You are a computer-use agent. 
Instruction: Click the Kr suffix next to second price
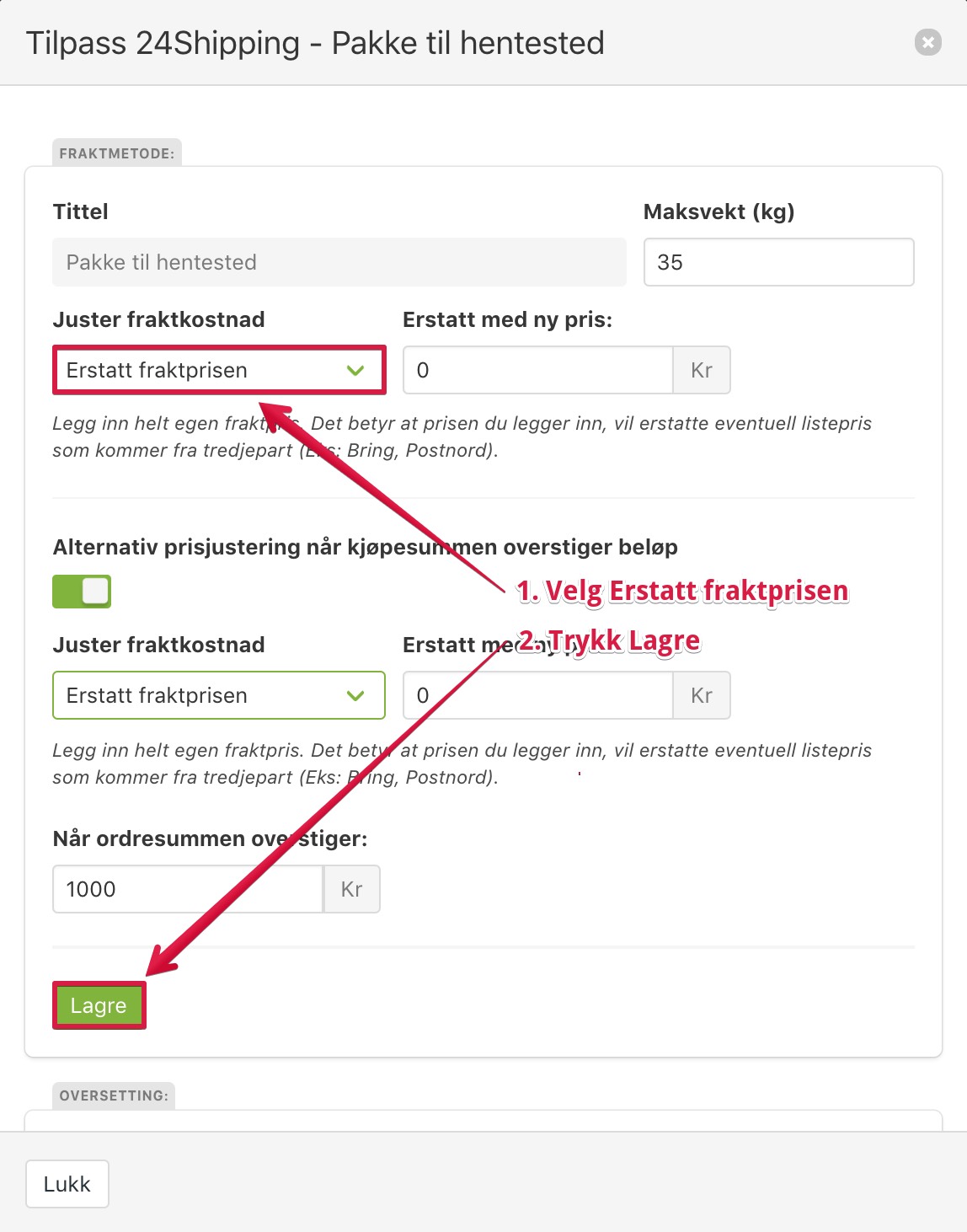702,695
